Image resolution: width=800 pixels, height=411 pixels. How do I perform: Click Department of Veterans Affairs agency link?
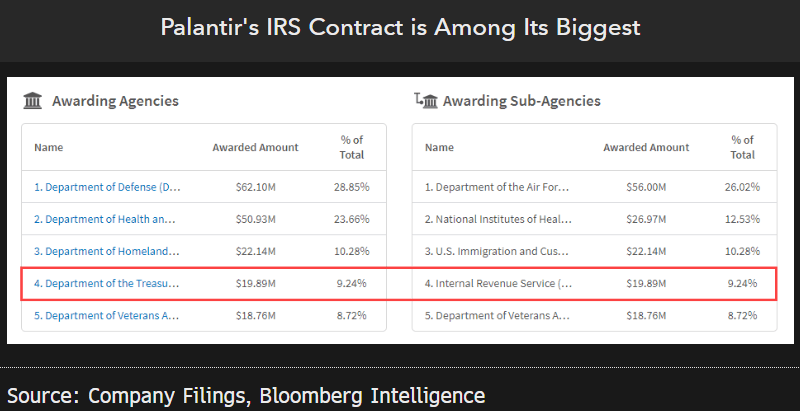coord(107,315)
